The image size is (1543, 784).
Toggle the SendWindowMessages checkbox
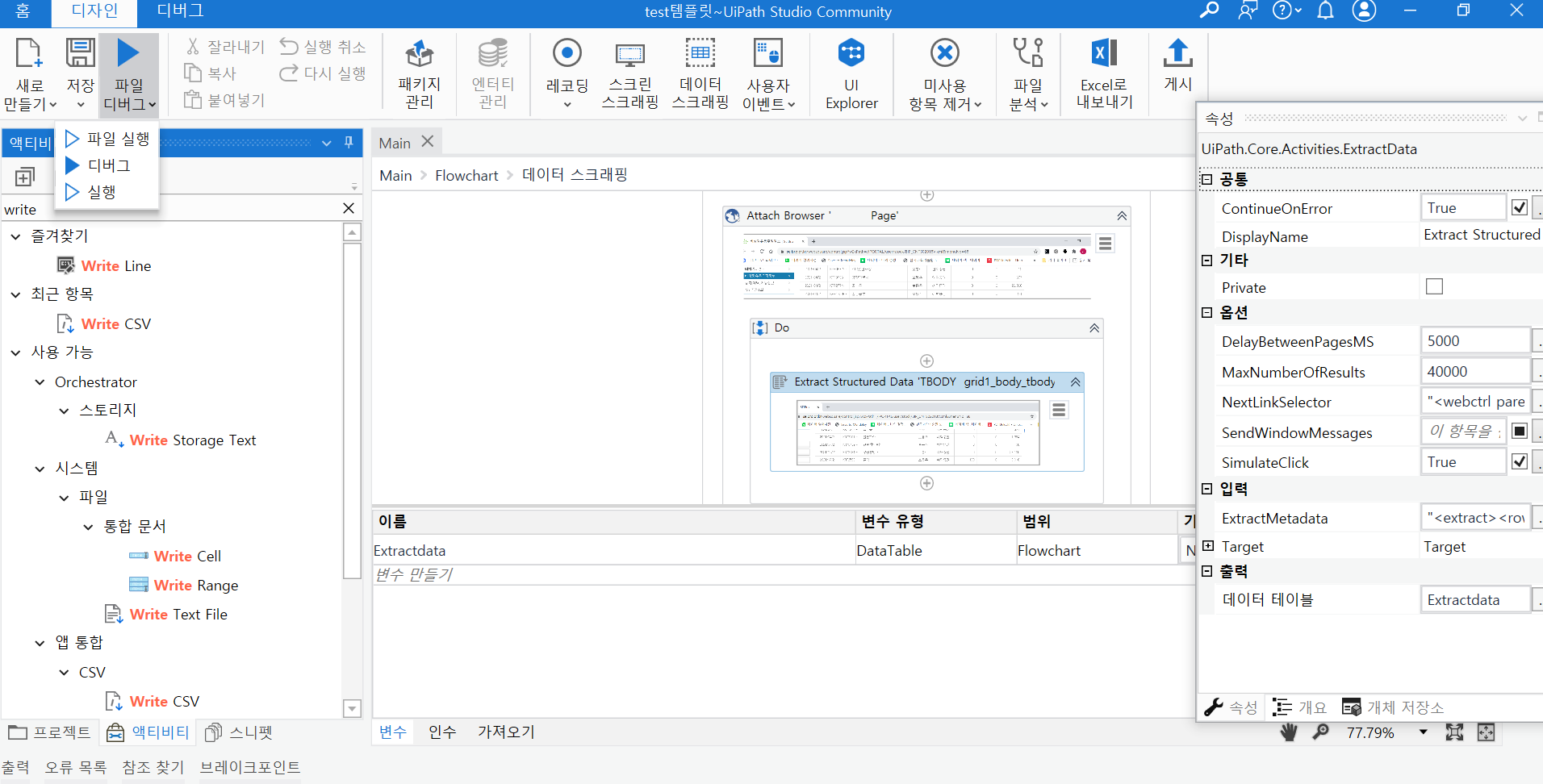point(1520,431)
